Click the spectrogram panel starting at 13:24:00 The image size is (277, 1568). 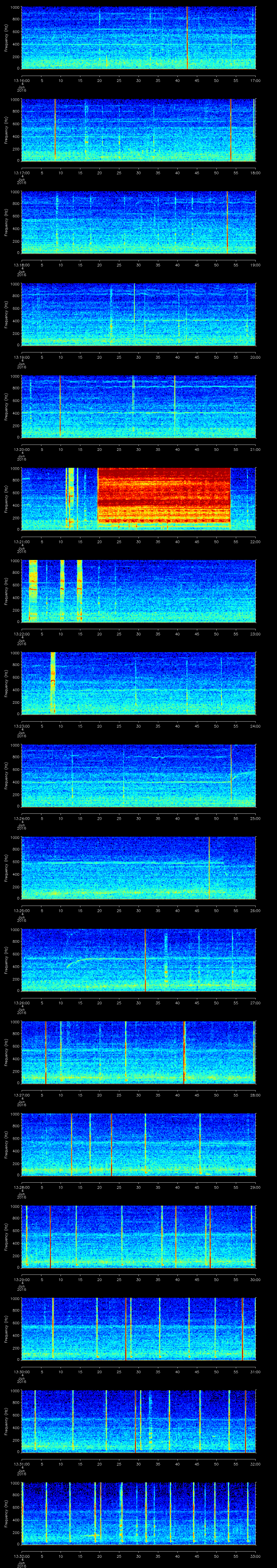[x=138, y=775]
